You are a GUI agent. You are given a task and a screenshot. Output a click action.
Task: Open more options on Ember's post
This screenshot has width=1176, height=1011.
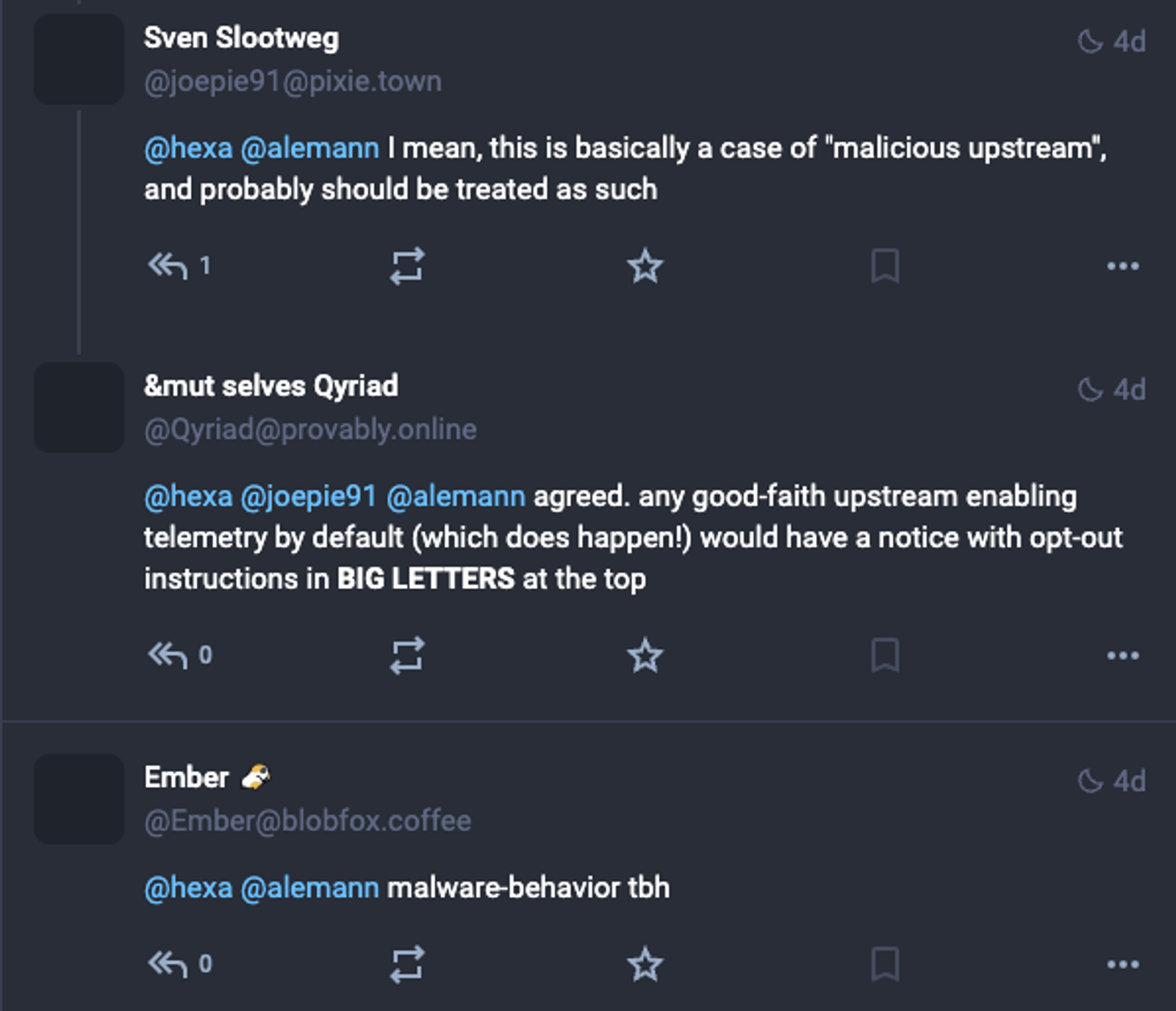point(1123,963)
